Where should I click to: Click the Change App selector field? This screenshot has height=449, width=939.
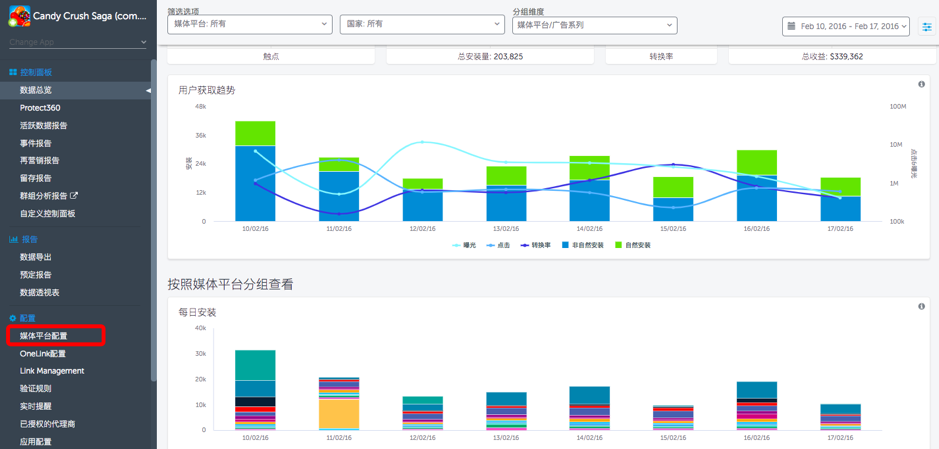78,42
